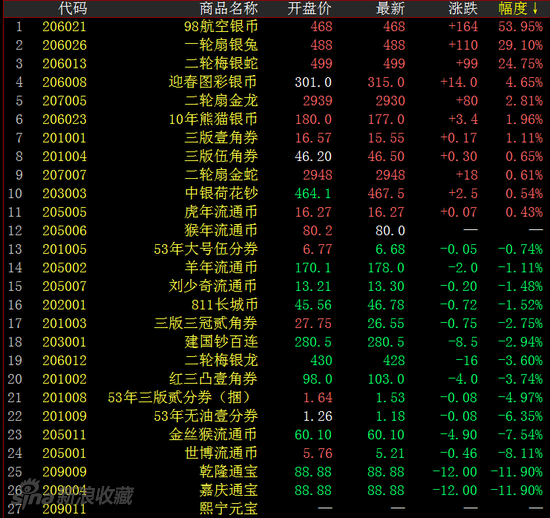Click the 53.95% change value
Image resolution: width=550 pixels, height=518 pixels.
pos(521,27)
